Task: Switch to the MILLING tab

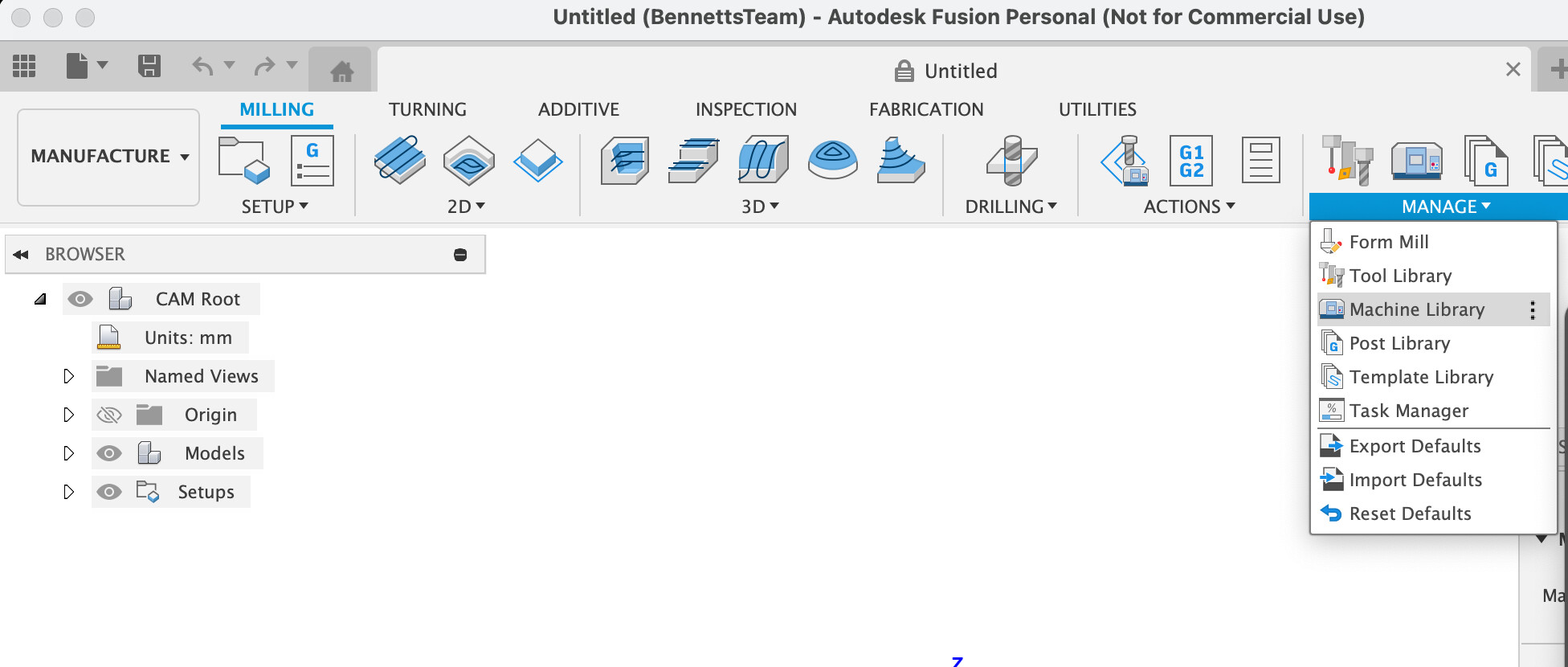Action: pyautogui.click(x=276, y=109)
